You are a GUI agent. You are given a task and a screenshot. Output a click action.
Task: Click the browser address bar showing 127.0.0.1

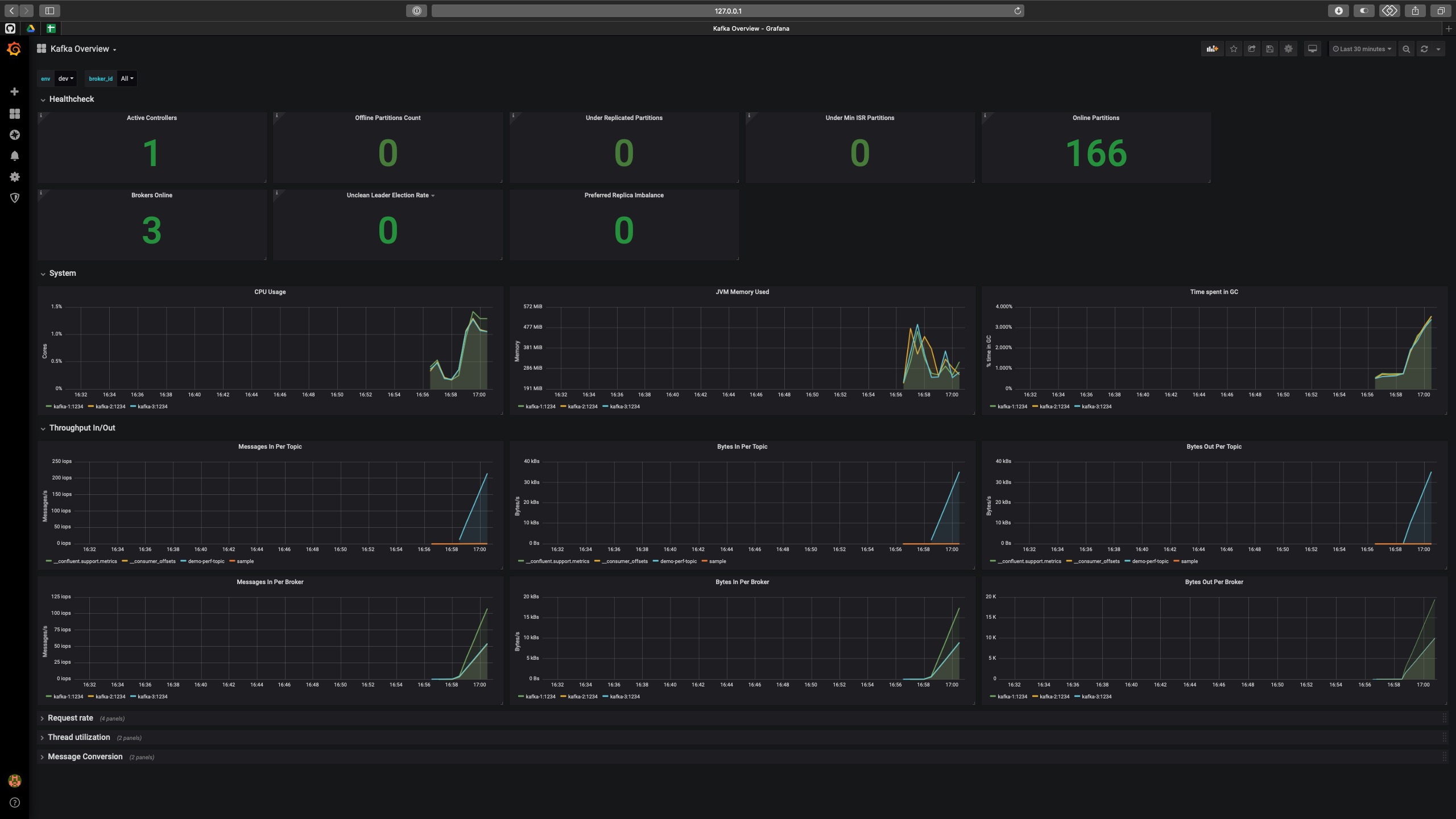point(727,11)
